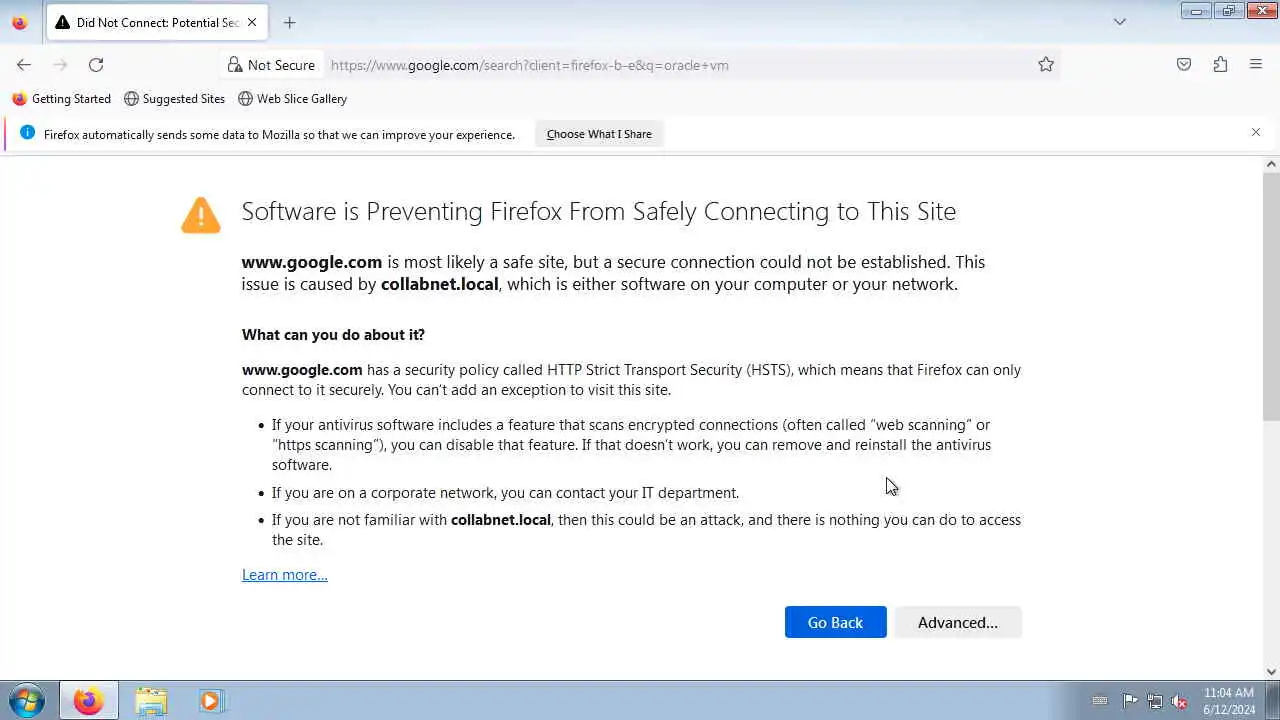Bookmark this page with the star icon
Viewport: 1280px width, 720px height.
coord(1046,65)
